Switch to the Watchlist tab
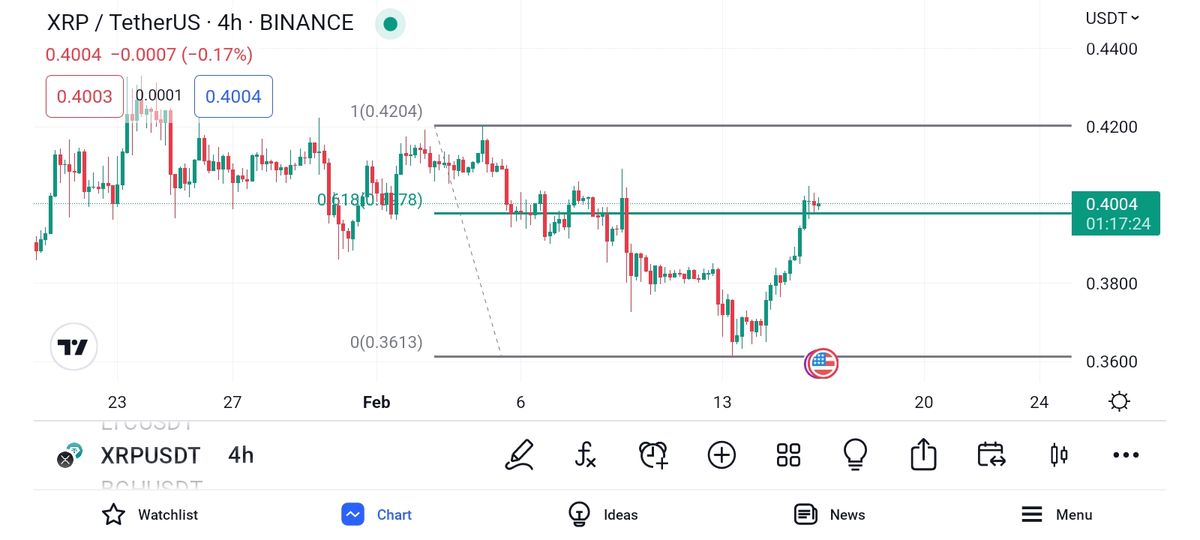The width and height of the screenshot is (1200, 540). click(x=150, y=515)
